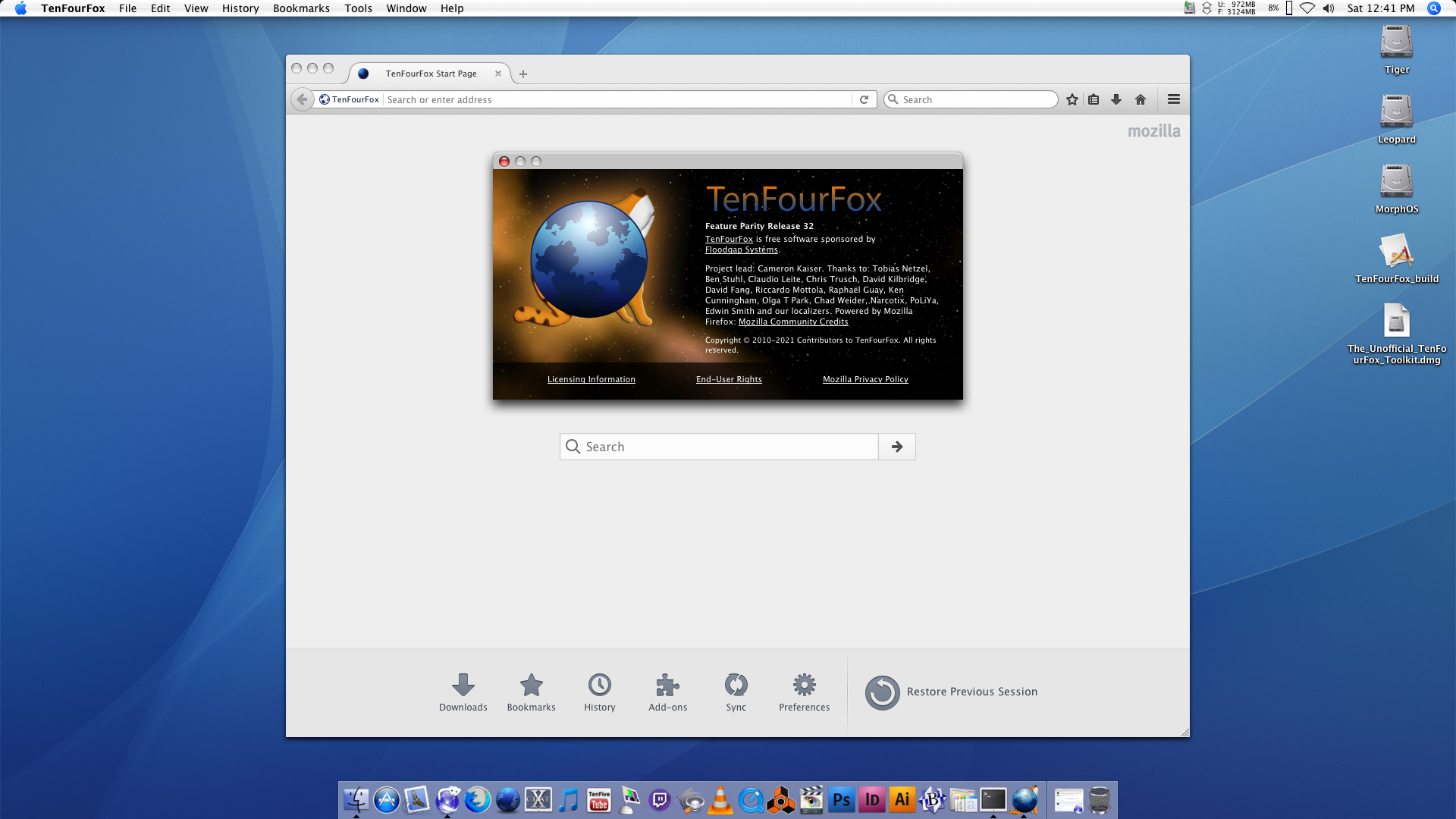
Task: Click the Licensing Information link
Action: (x=591, y=379)
